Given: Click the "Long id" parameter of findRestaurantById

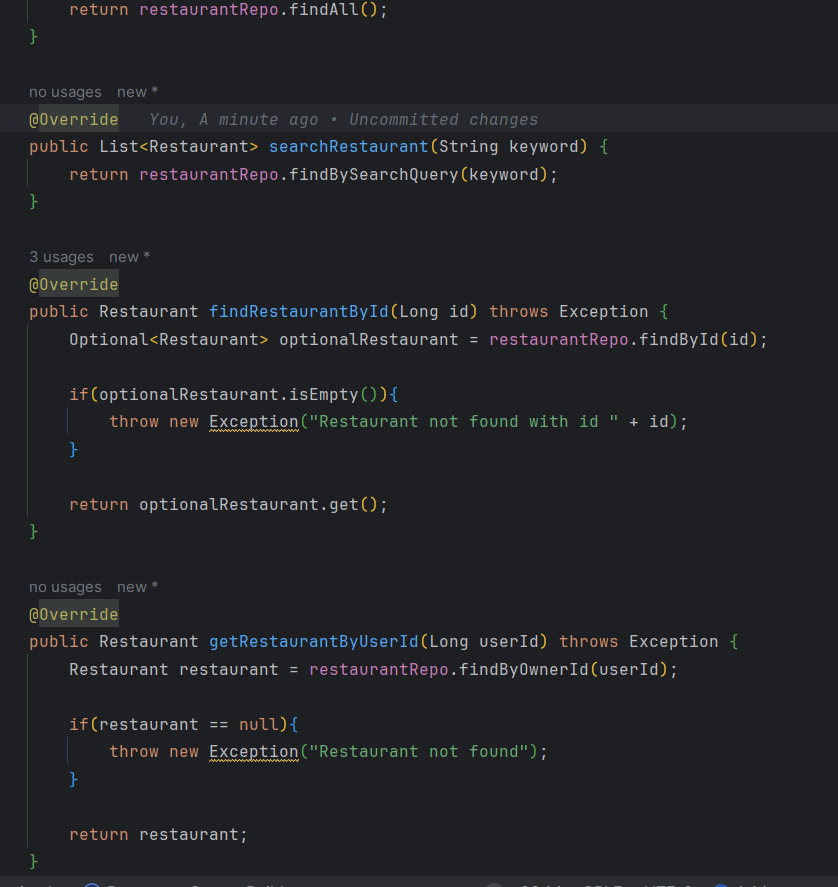Looking at the screenshot, I should (433, 312).
